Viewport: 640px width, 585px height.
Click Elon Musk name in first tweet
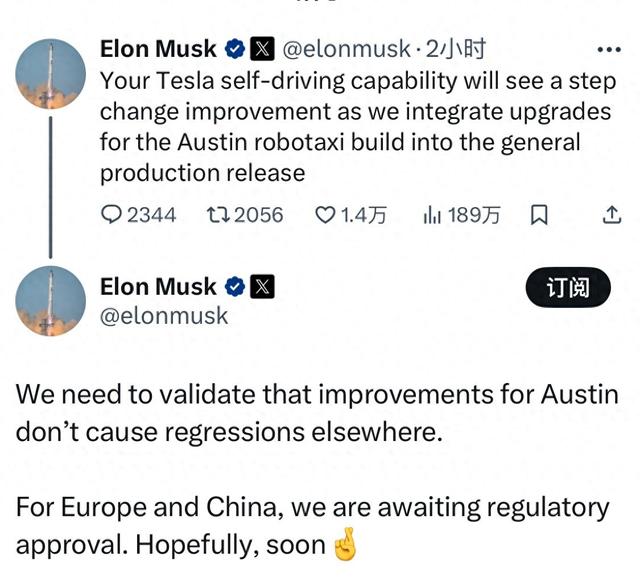158,49
